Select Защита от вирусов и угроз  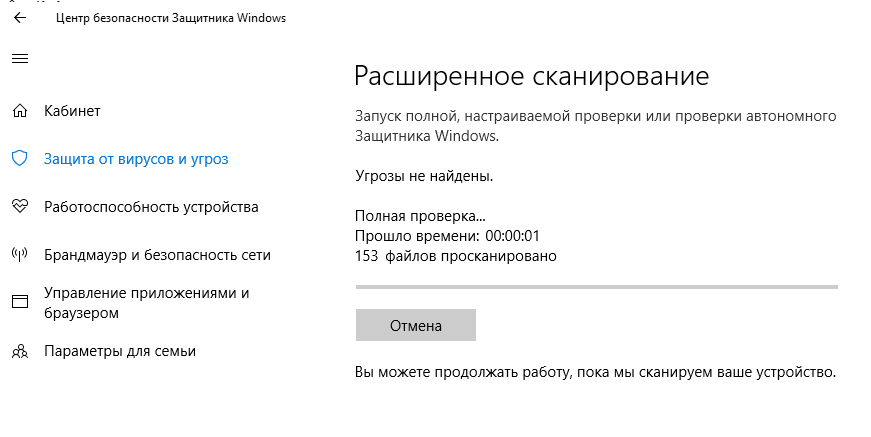click(135, 158)
